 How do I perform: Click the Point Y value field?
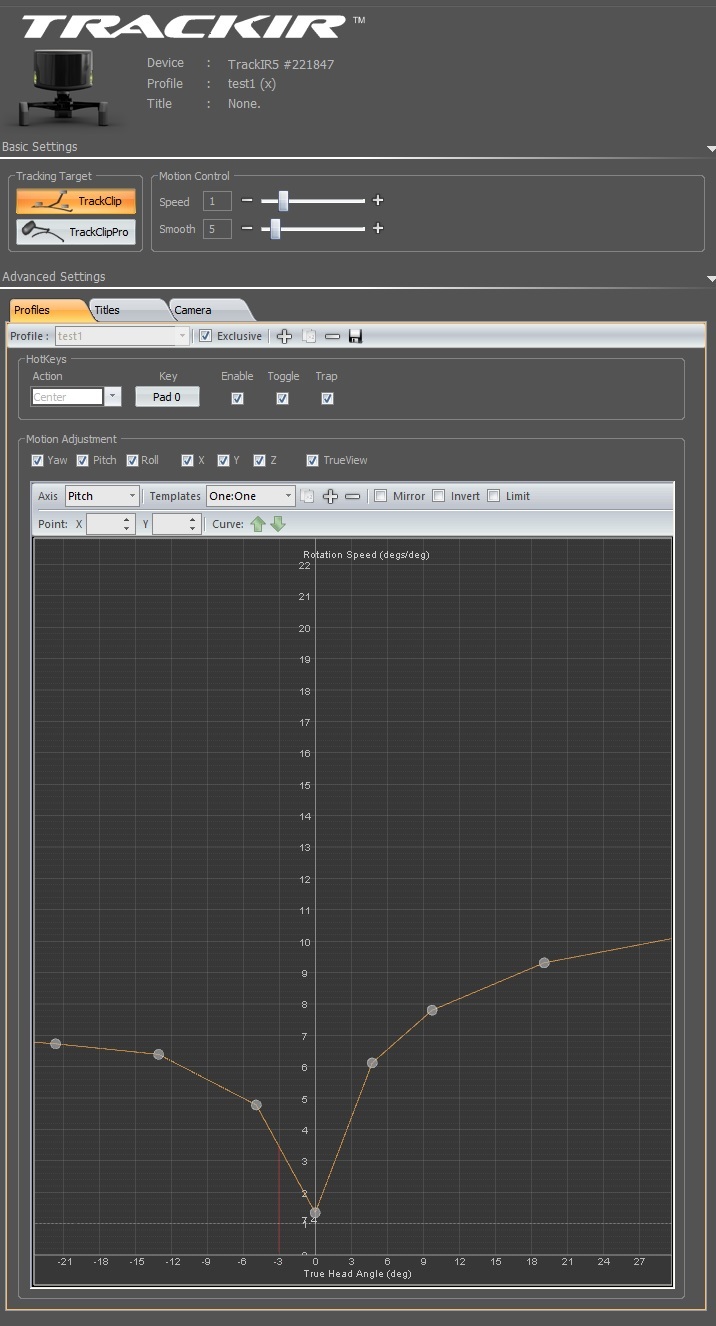(177, 524)
